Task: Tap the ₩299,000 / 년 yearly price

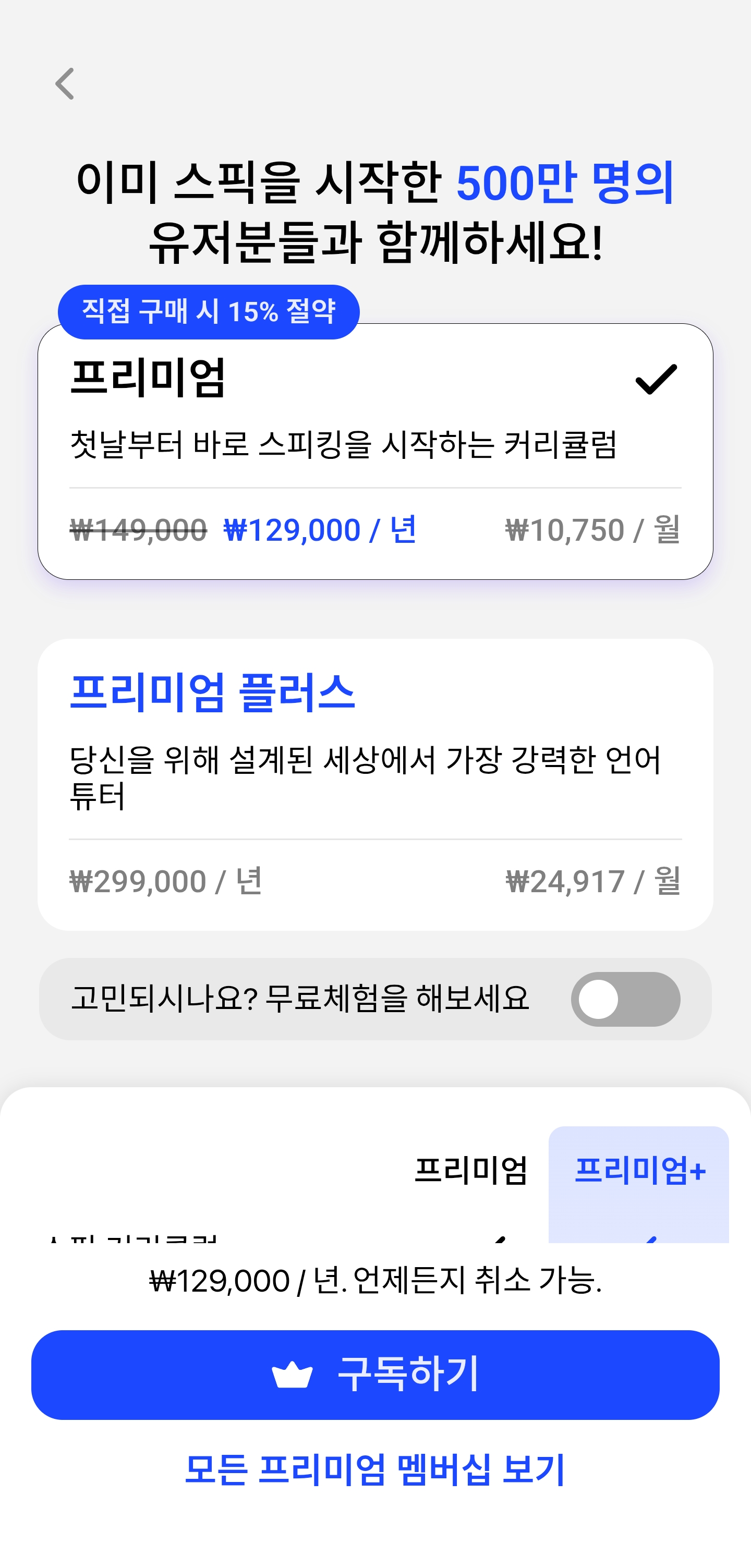Action: pyautogui.click(x=165, y=881)
